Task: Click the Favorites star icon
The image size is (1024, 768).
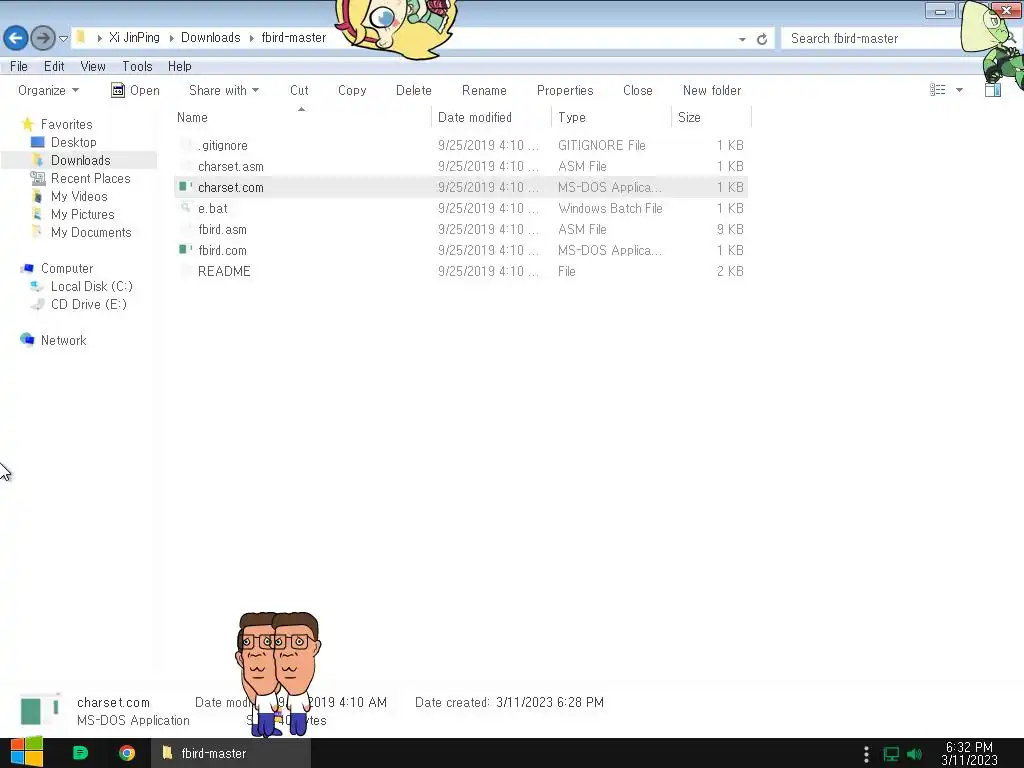Action: 27,123
